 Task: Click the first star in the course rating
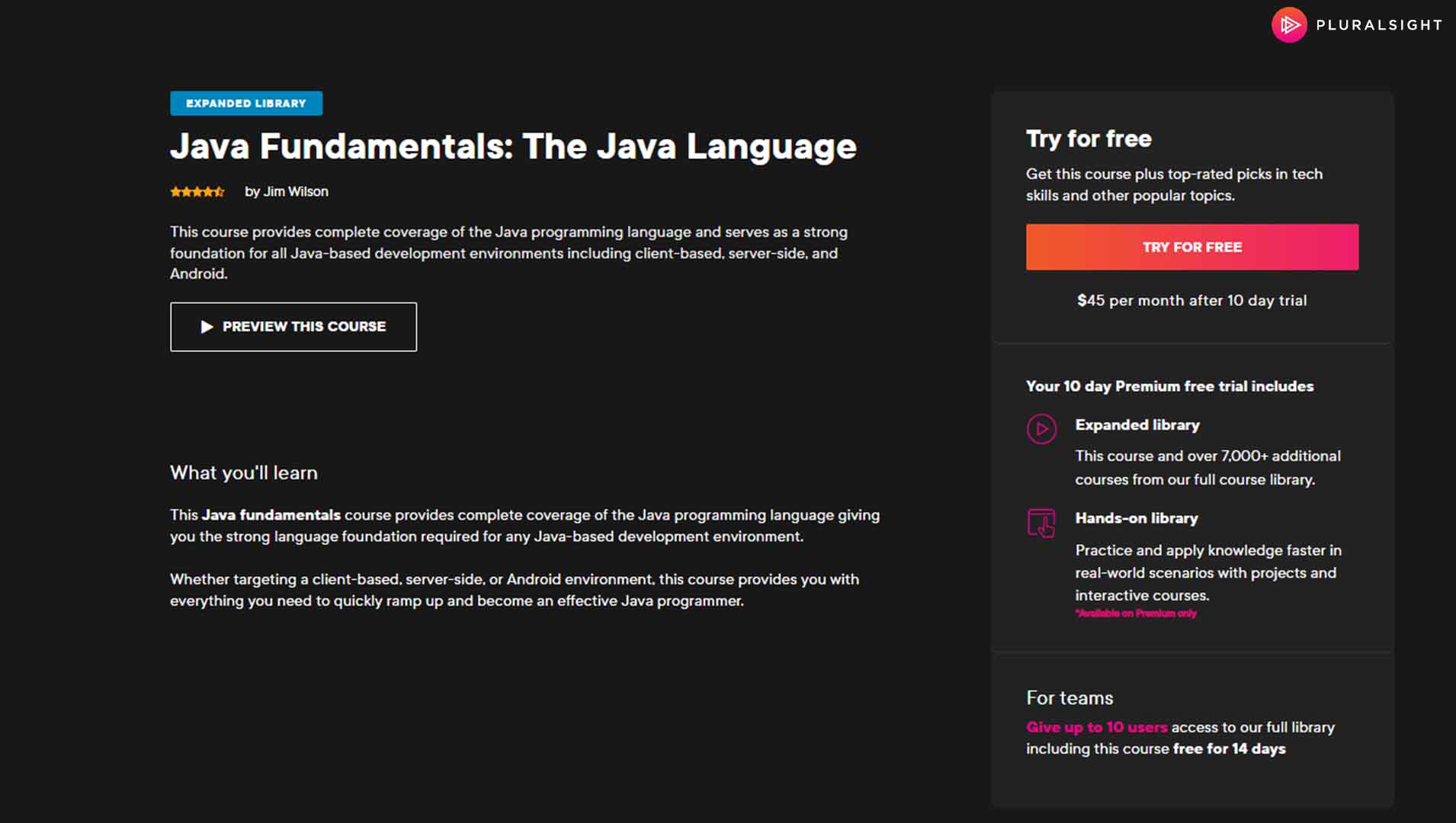click(176, 191)
